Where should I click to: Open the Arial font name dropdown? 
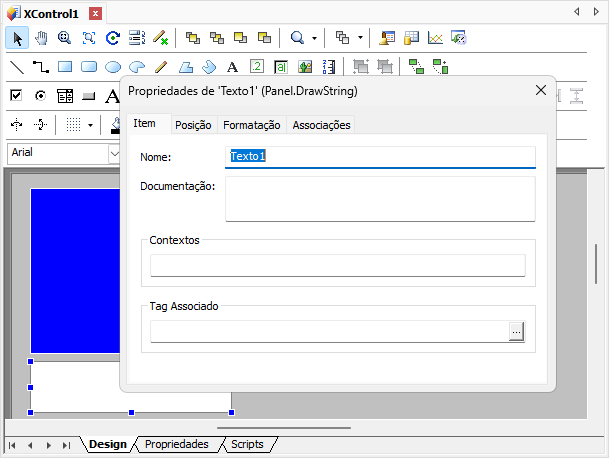pyautogui.click(x=114, y=153)
